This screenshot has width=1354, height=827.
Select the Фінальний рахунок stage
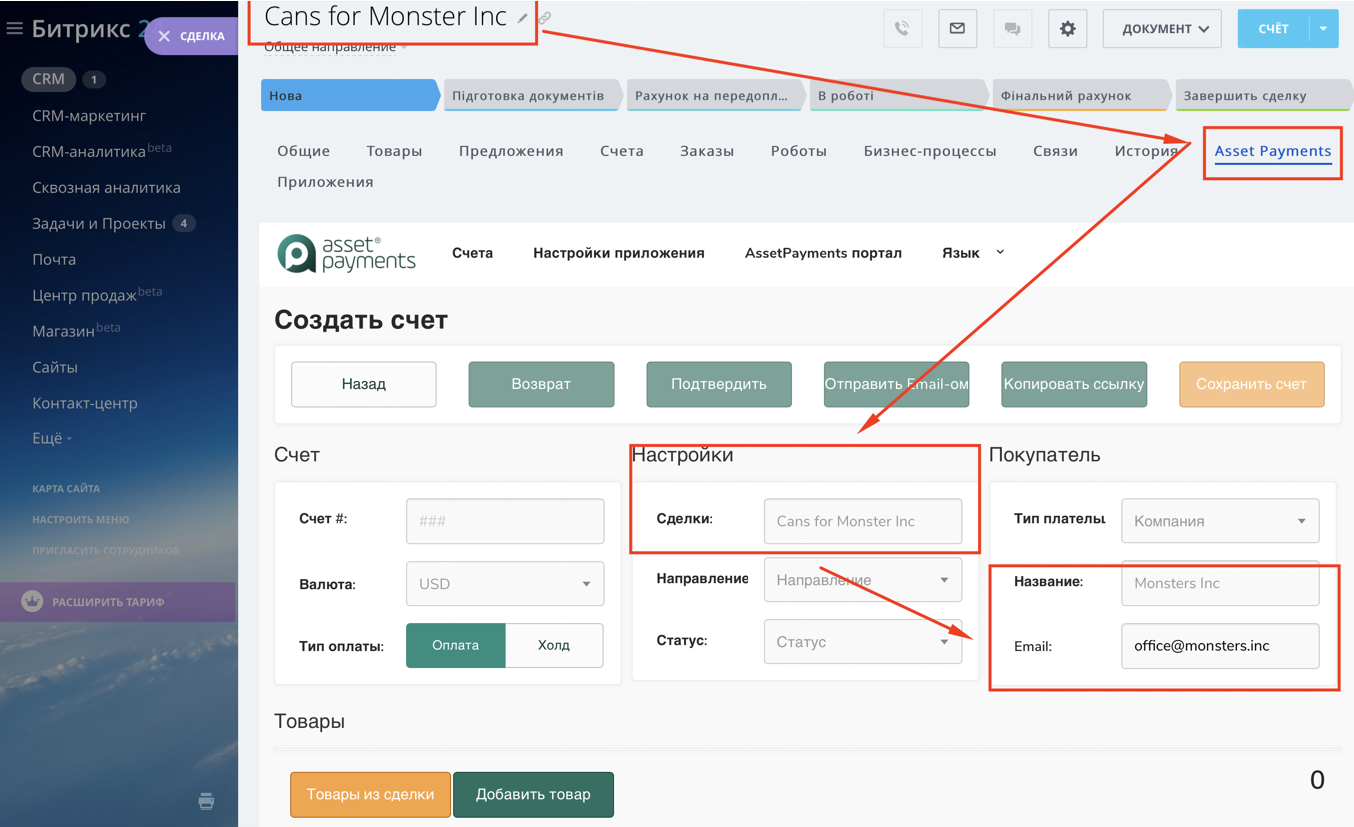(x=1081, y=96)
